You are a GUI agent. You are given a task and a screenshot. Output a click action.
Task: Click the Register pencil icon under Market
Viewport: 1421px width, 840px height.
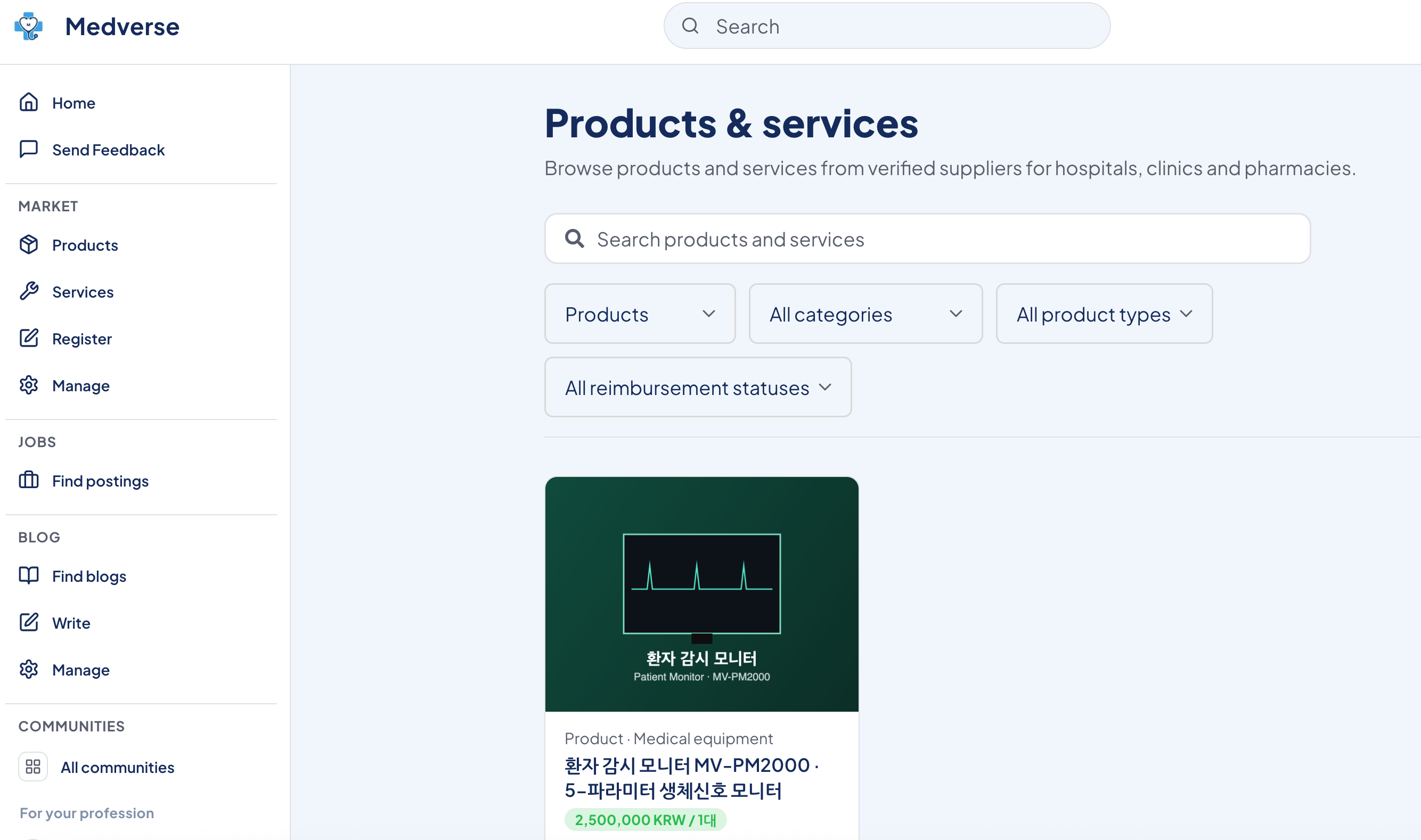28,339
